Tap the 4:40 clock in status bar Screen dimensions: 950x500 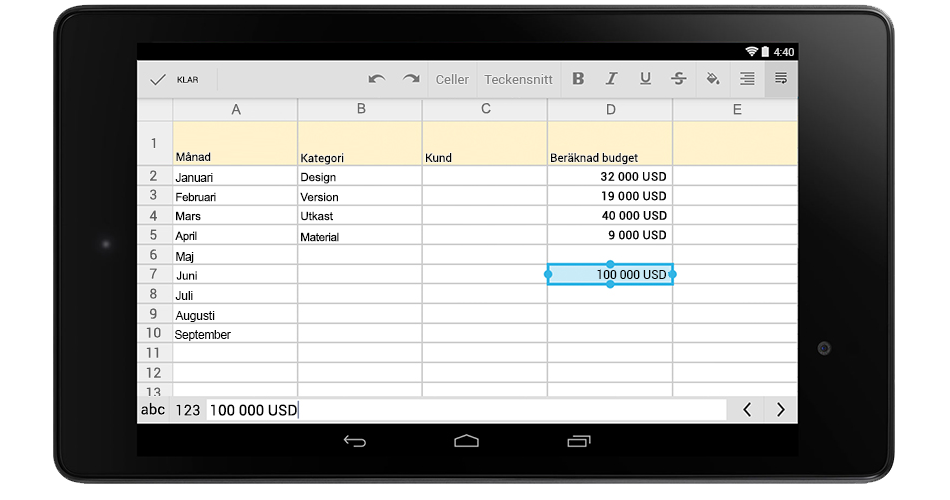click(783, 52)
